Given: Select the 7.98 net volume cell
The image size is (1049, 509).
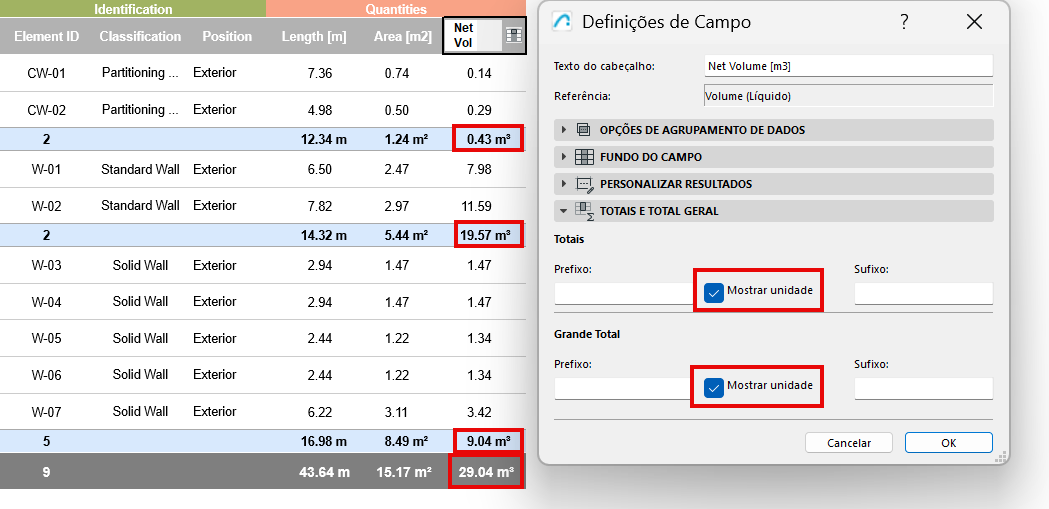Looking at the screenshot, I should pos(479,170).
